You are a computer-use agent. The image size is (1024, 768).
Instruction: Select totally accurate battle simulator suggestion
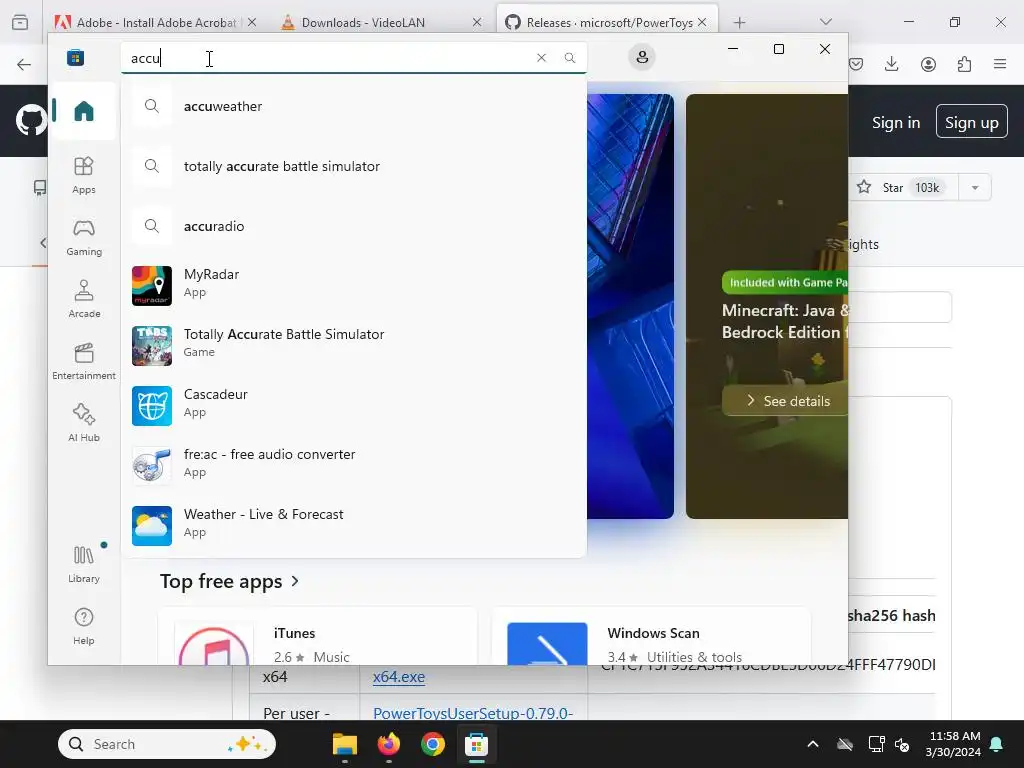coord(353,166)
